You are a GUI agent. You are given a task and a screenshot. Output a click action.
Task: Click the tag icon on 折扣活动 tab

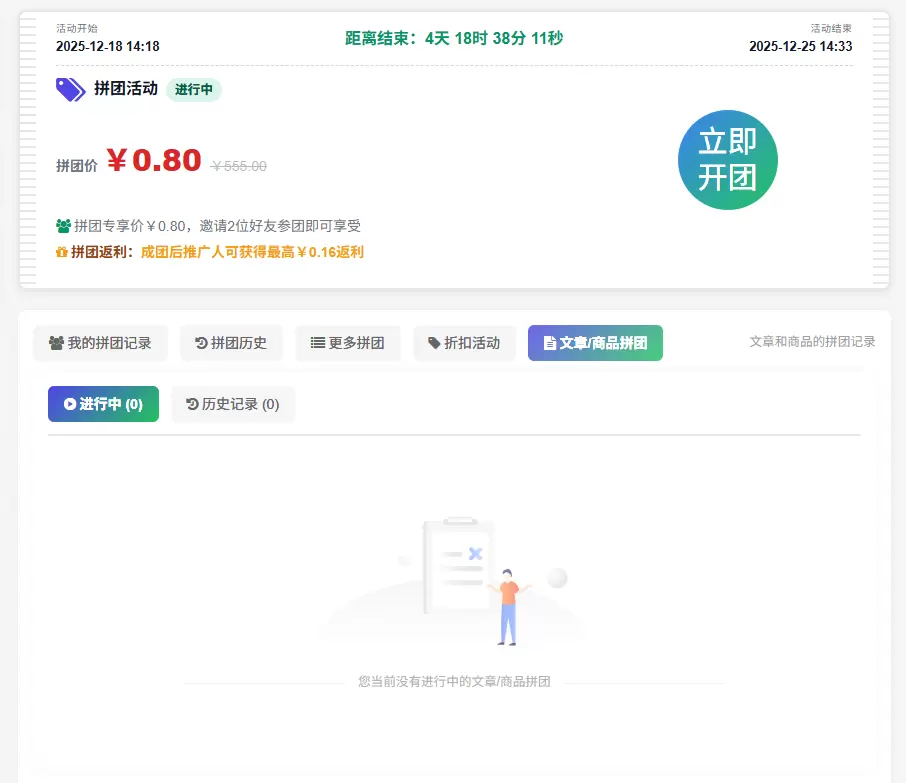[434, 343]
